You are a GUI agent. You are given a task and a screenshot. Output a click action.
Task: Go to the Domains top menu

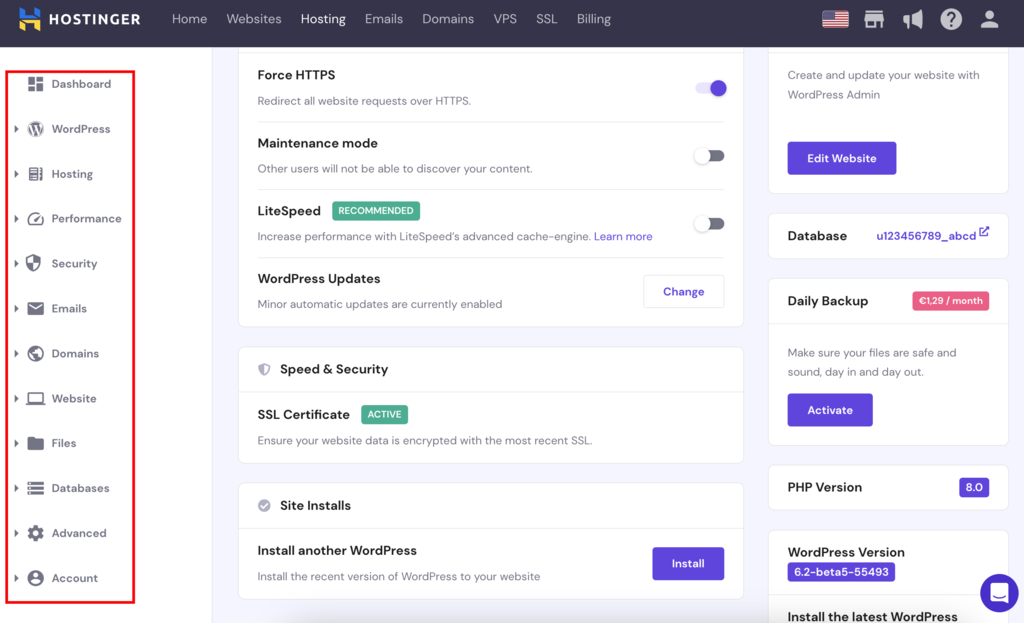click(448, 19)
